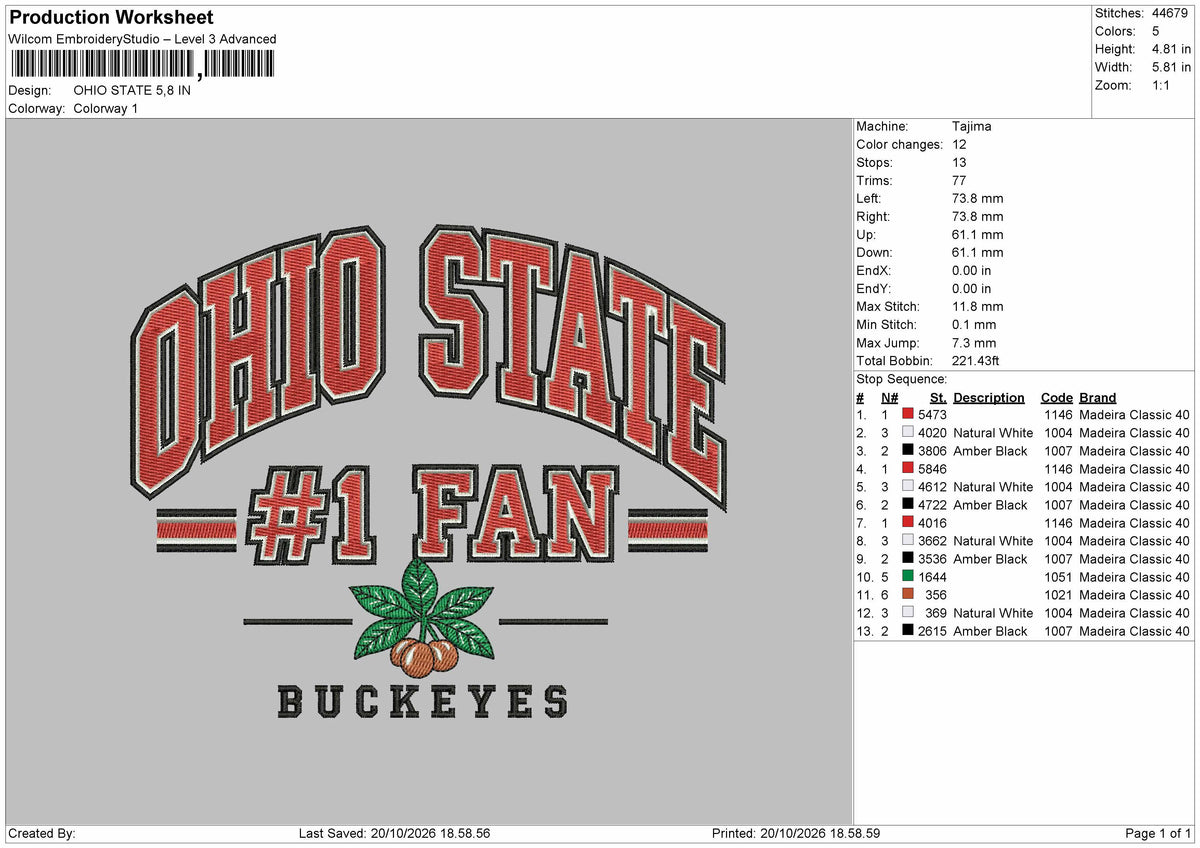Click the Height value '4.81 in'
Image resolution: width=1200 pixels, height=848 pixels.
(x=1171, y=49)
